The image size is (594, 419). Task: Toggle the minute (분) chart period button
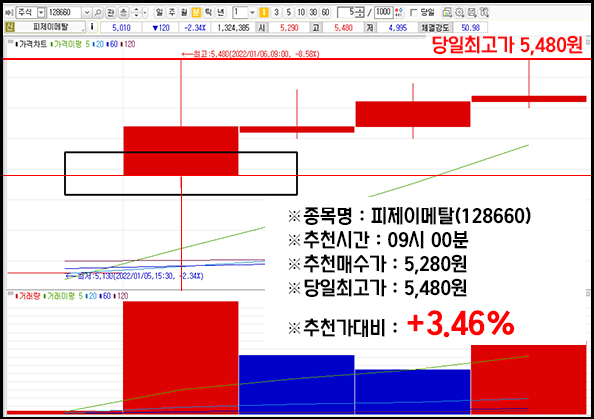(x=196, y=13)
